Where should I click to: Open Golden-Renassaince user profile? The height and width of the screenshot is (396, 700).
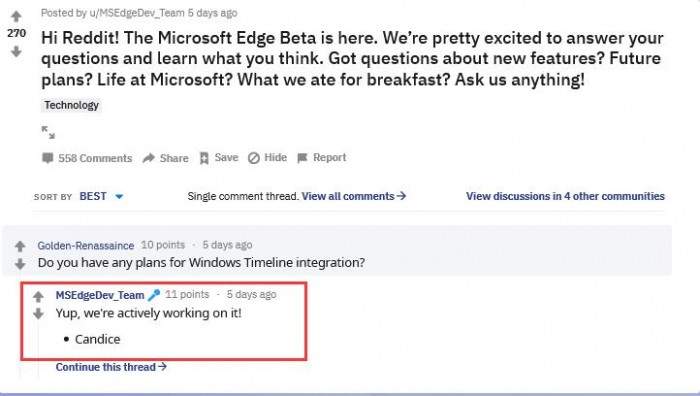point(86,246)
